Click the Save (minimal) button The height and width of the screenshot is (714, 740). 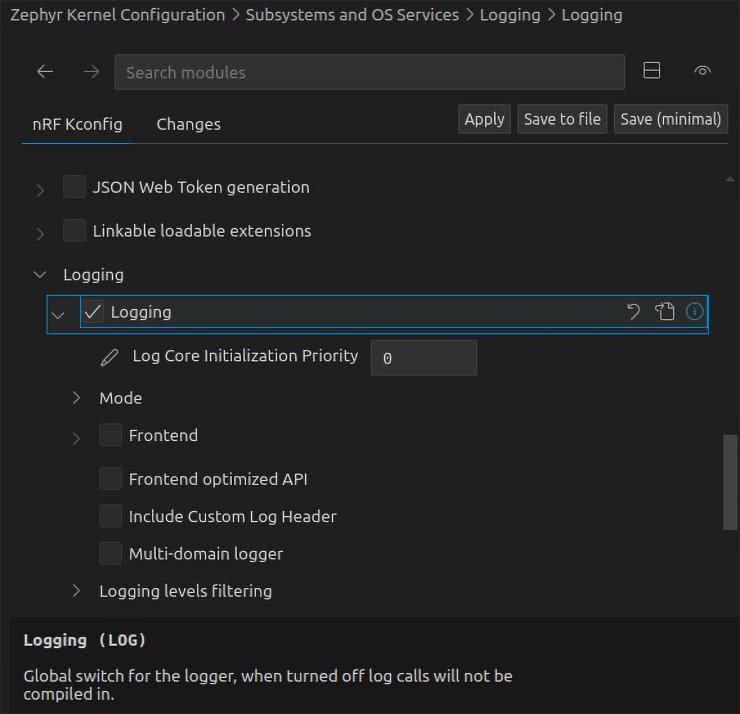coord(670,119)
